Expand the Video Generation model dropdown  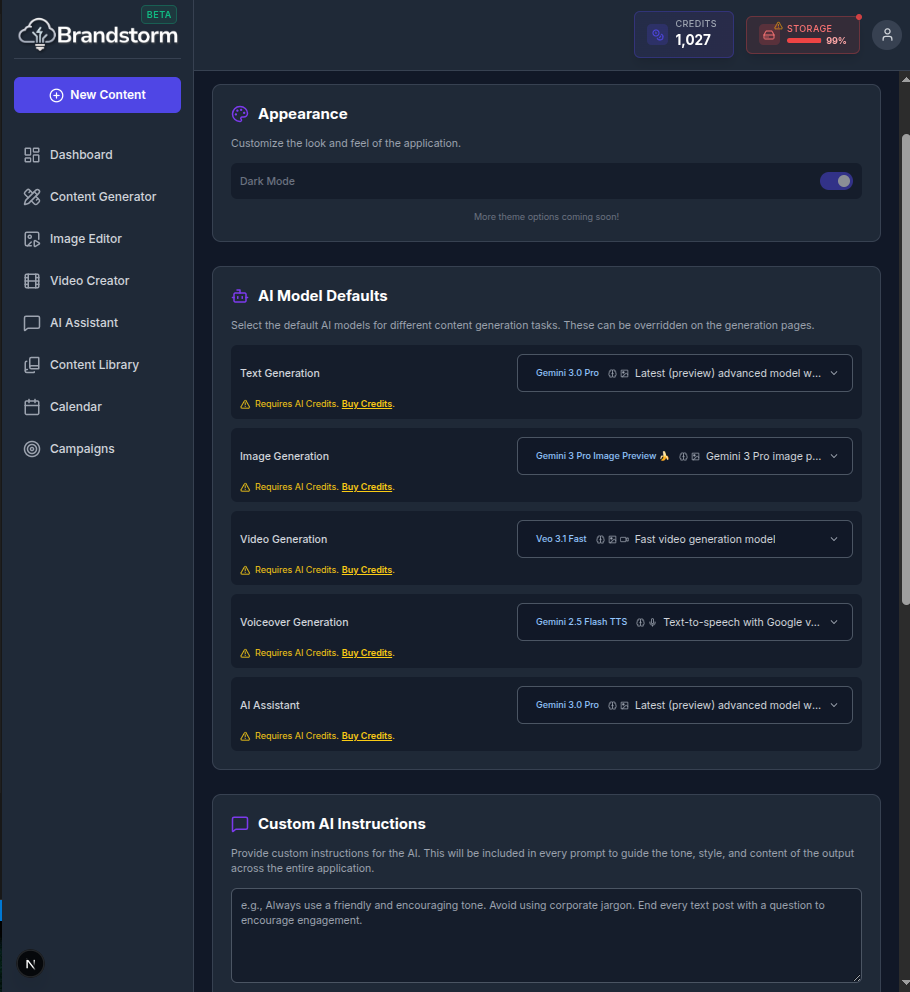(684, 539)
